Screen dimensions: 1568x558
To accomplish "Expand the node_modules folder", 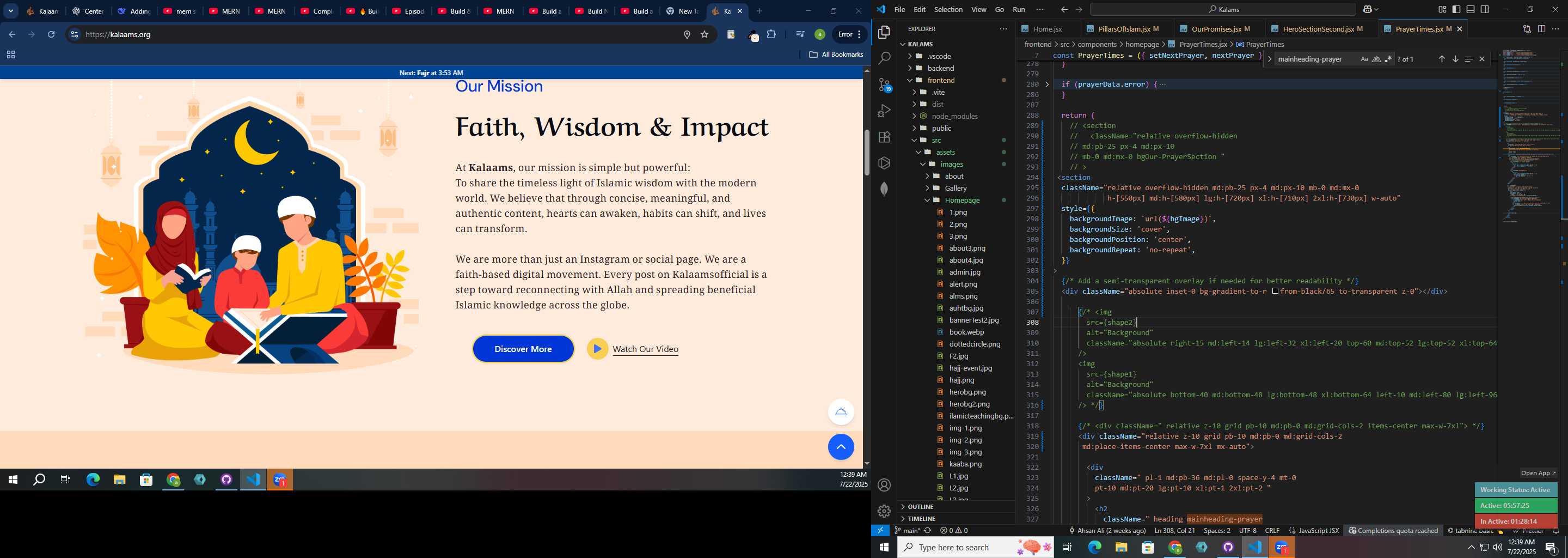I will click(914, 117).
